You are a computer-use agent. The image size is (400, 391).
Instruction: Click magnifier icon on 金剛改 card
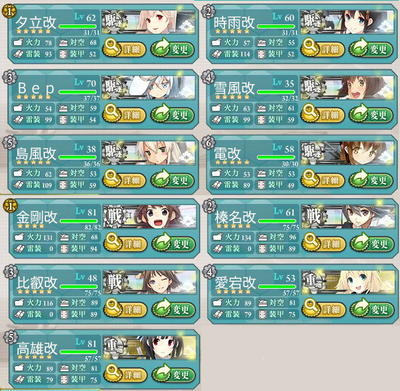[x=112, y=242]
